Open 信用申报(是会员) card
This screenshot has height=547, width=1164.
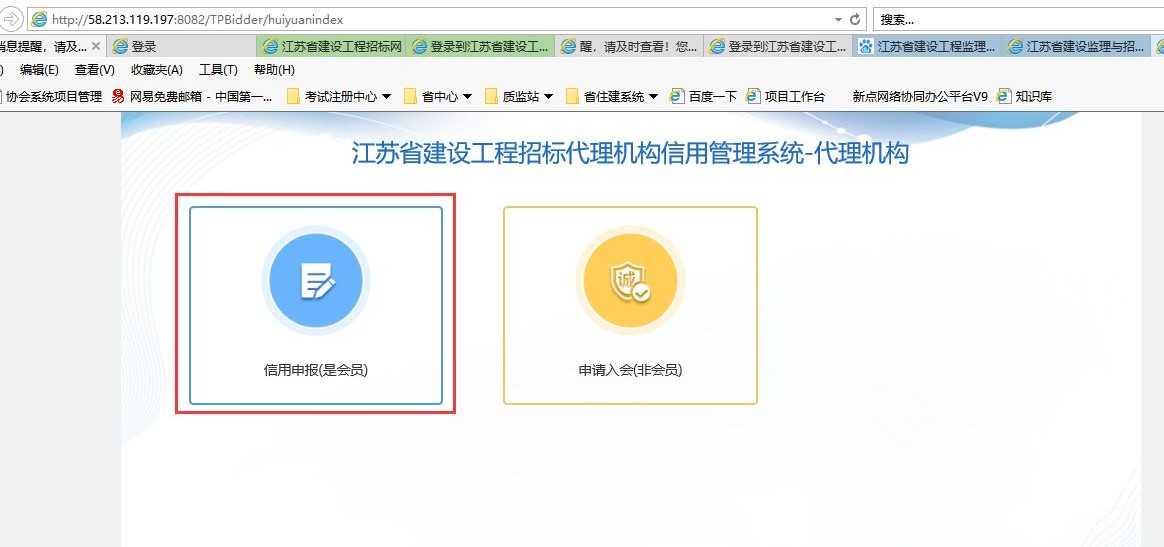[315, 305]
